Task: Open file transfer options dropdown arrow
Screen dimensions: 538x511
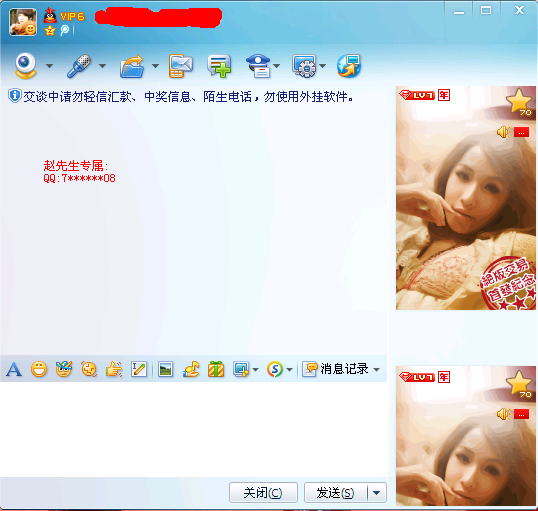Action: tap(155, 66)
